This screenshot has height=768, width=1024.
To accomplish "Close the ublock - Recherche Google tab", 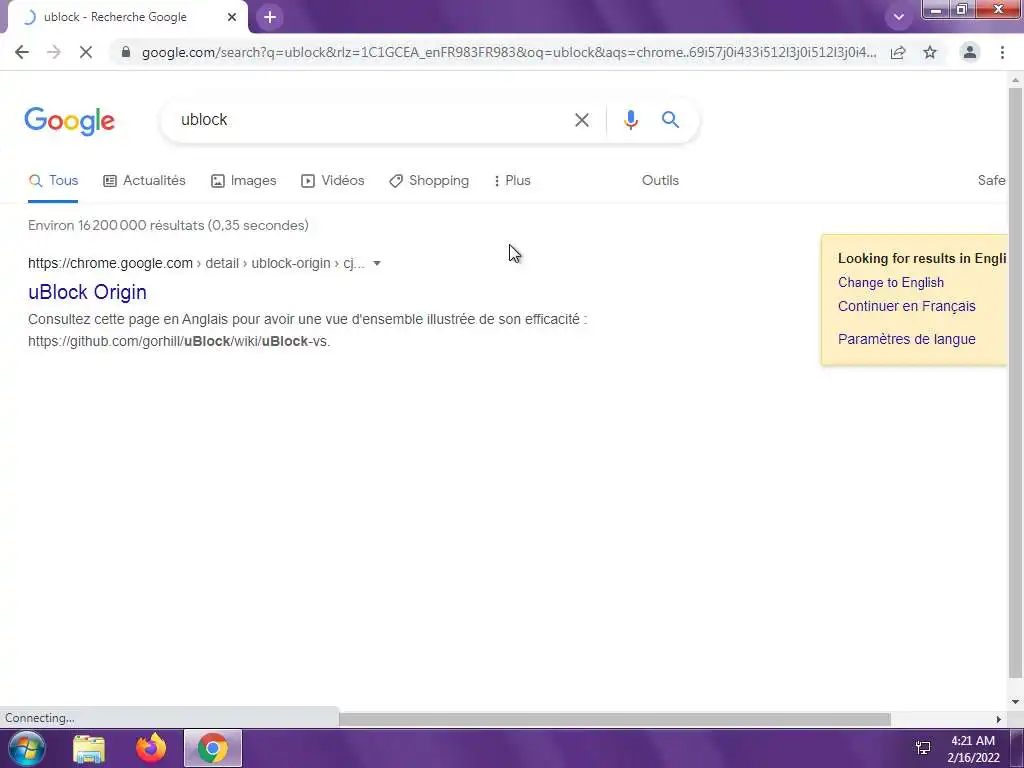I will pos(232,17).
